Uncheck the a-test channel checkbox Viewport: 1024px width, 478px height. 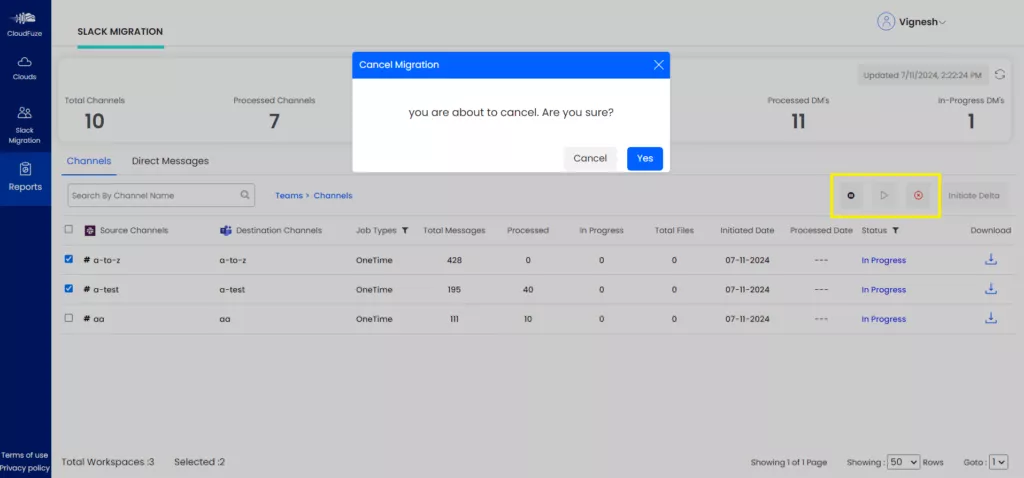69,289
